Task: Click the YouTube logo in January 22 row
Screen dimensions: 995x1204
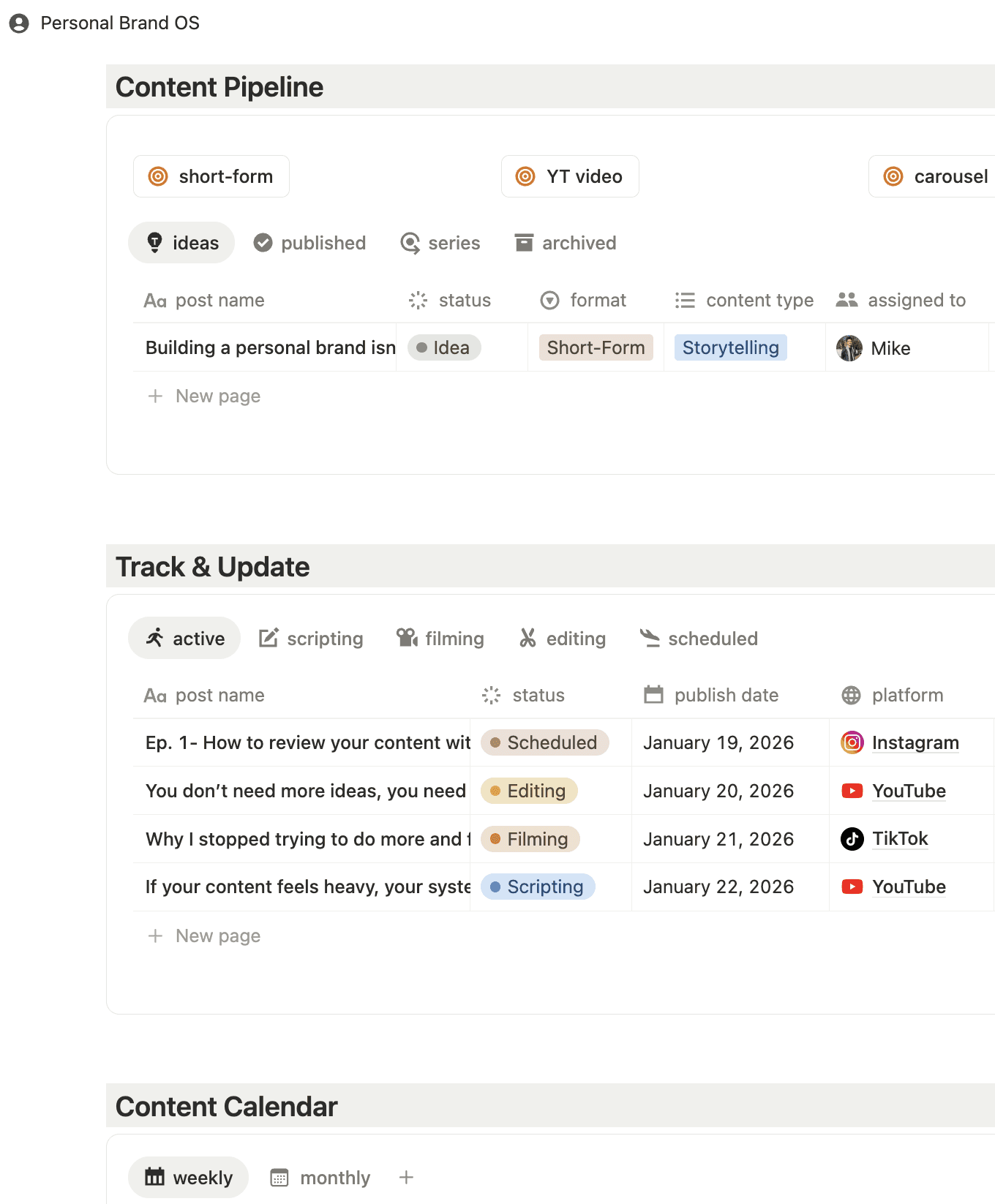Action: pos(852,887)
